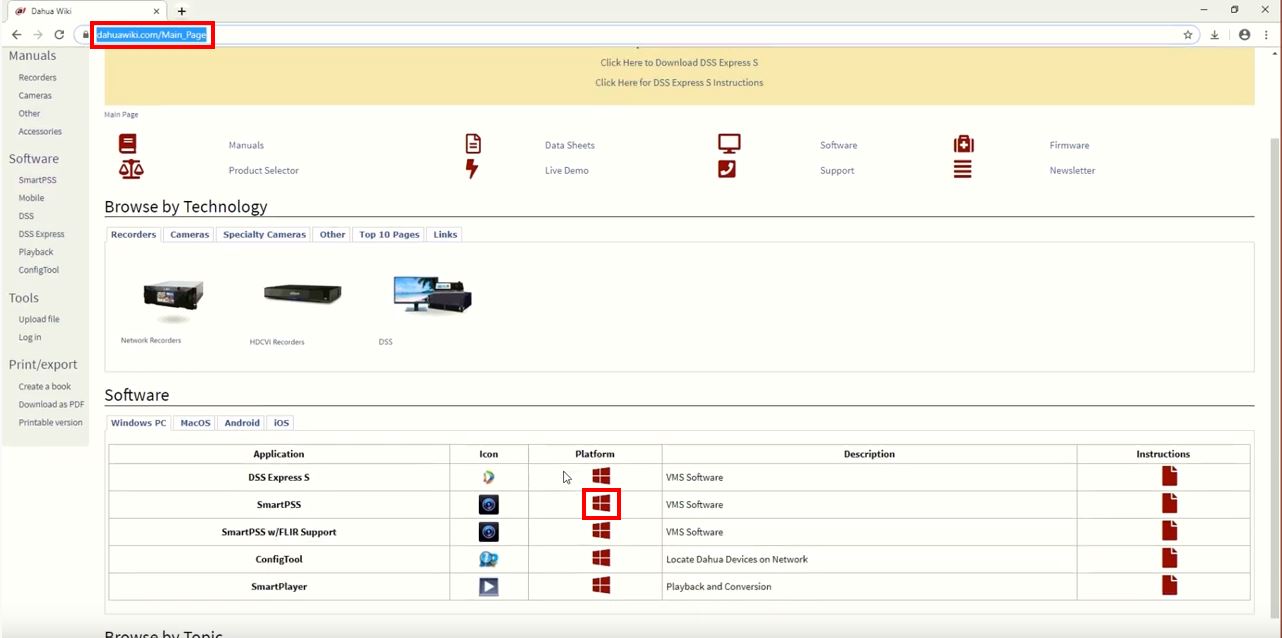
Task: Open SmartPlayer instructions document icon
Action: click(x=1169, y=586)
